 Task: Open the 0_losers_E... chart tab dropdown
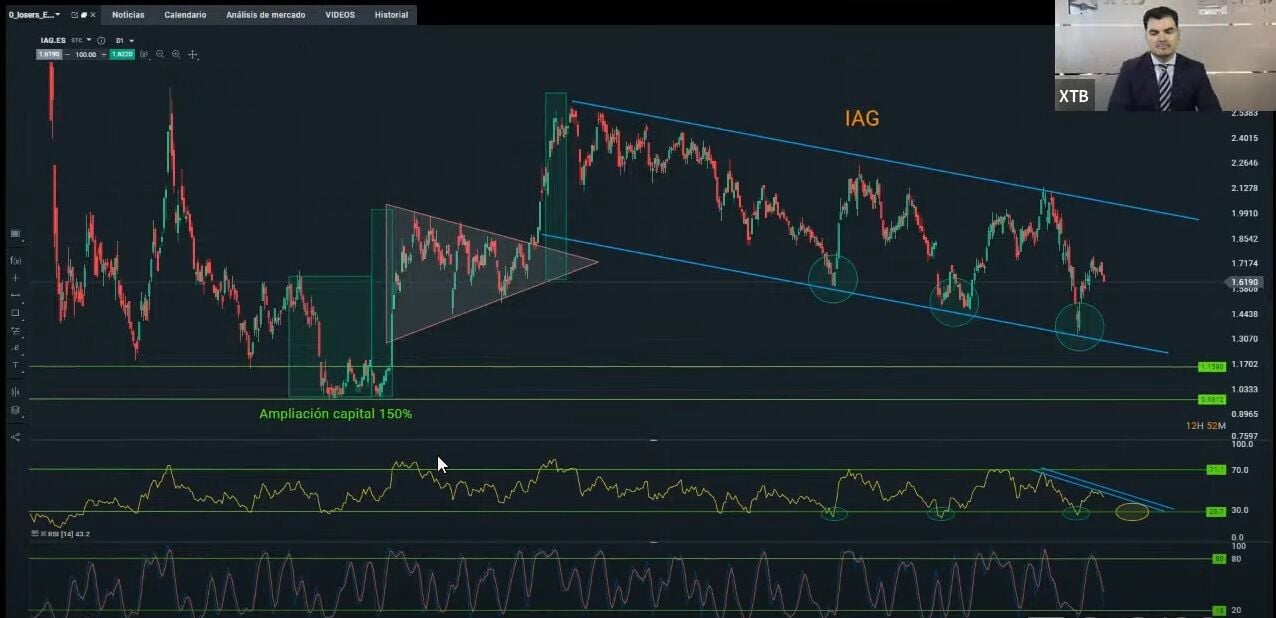[58, 15]
